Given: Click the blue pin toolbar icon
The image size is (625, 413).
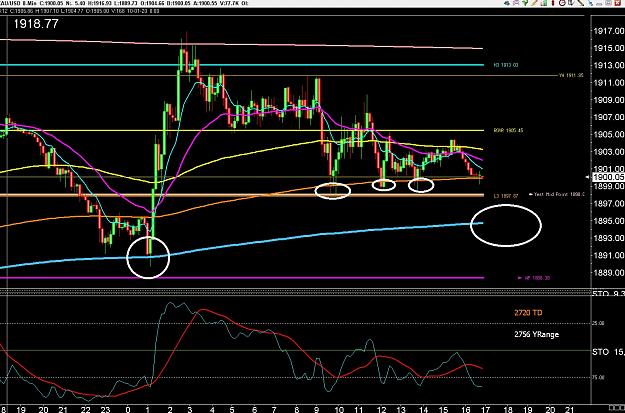Looking at the screenshot, I should click(x=590, y=3).
